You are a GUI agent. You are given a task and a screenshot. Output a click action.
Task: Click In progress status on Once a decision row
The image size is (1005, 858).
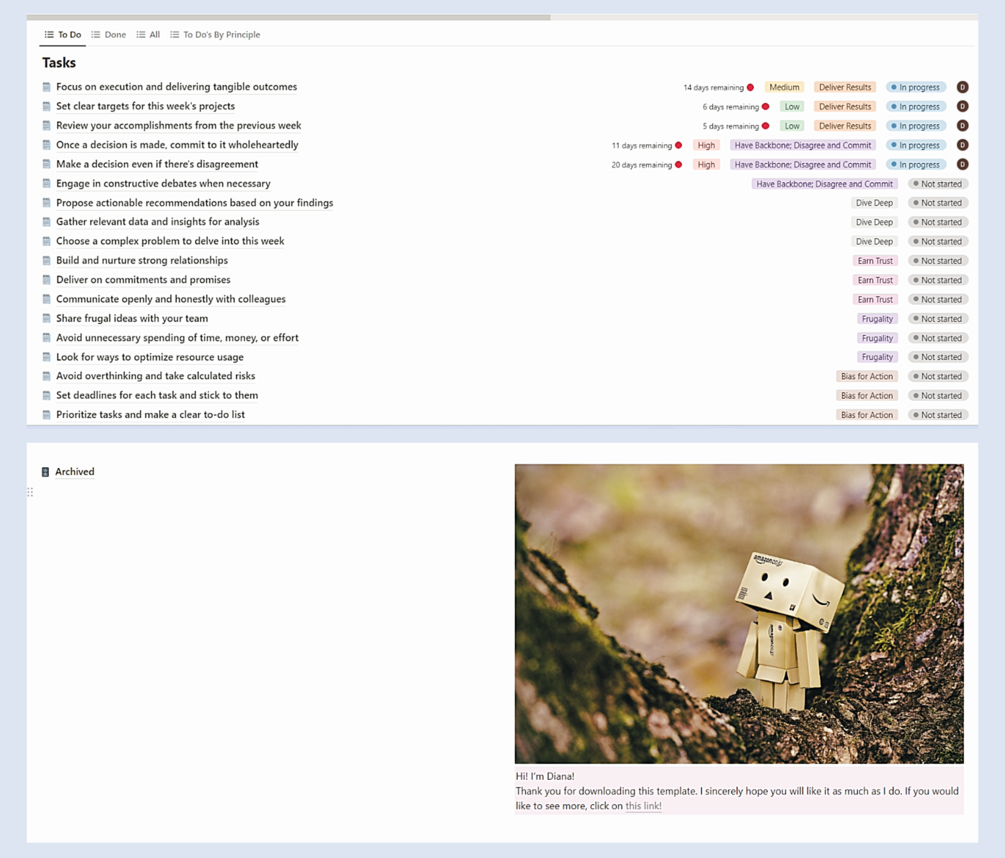pyautogui.click(x=916, y=145)
